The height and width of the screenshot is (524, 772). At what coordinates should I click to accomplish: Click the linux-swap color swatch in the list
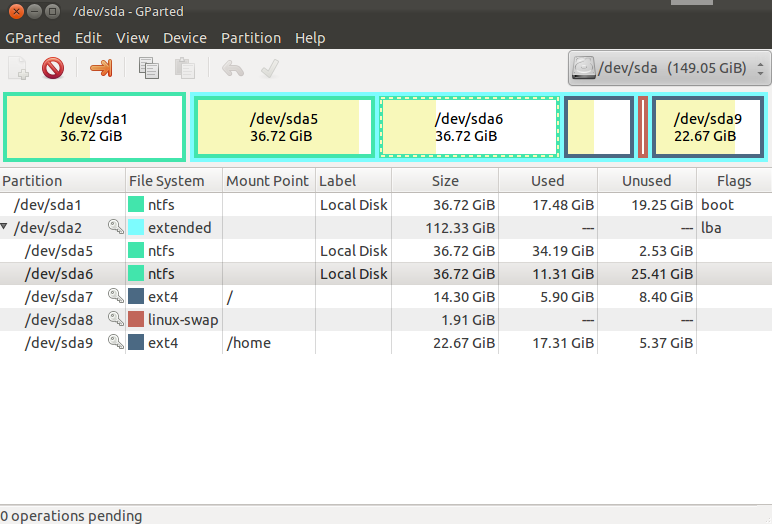click(136, 320)
